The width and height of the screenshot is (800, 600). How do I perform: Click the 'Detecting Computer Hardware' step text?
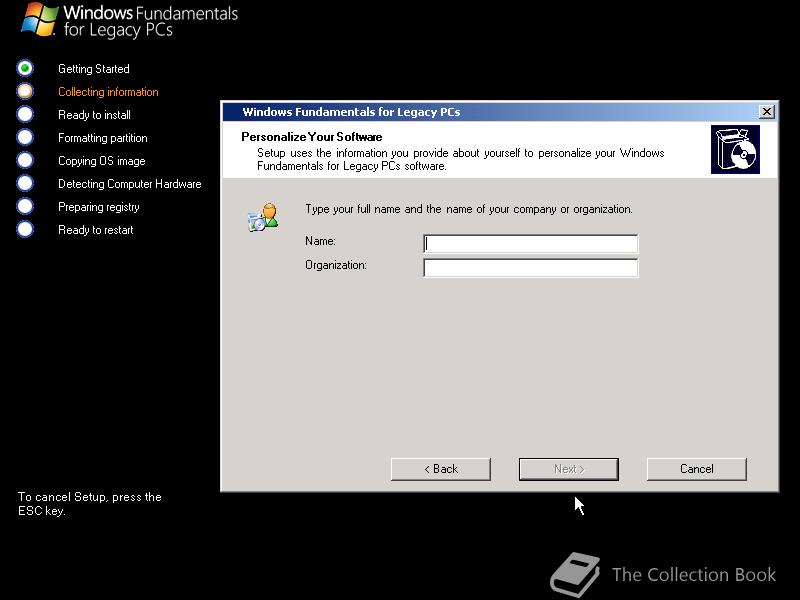click(130, 184)
